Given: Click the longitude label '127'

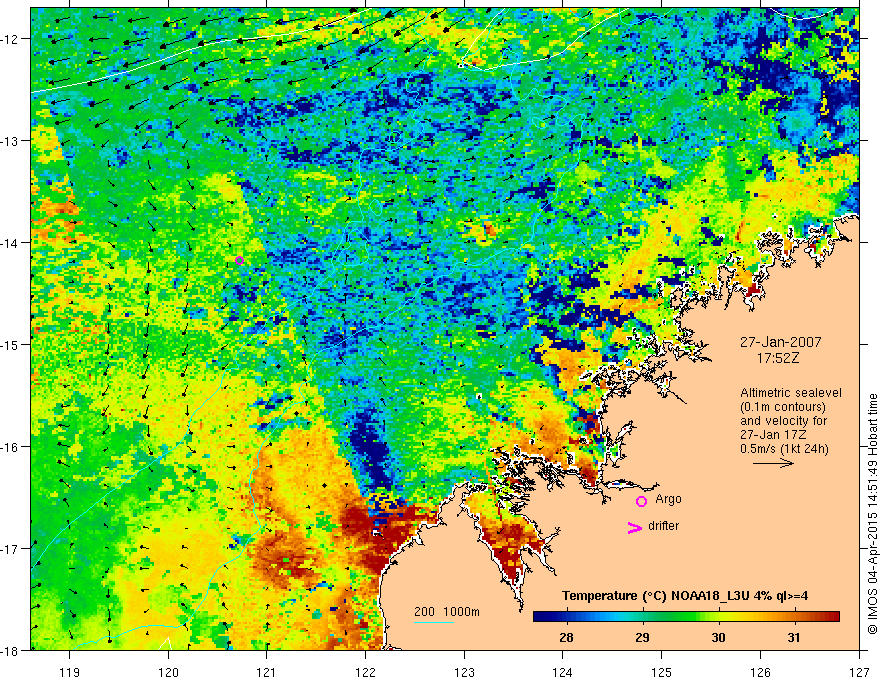Looking at the screenshot, I should (859, 672).
